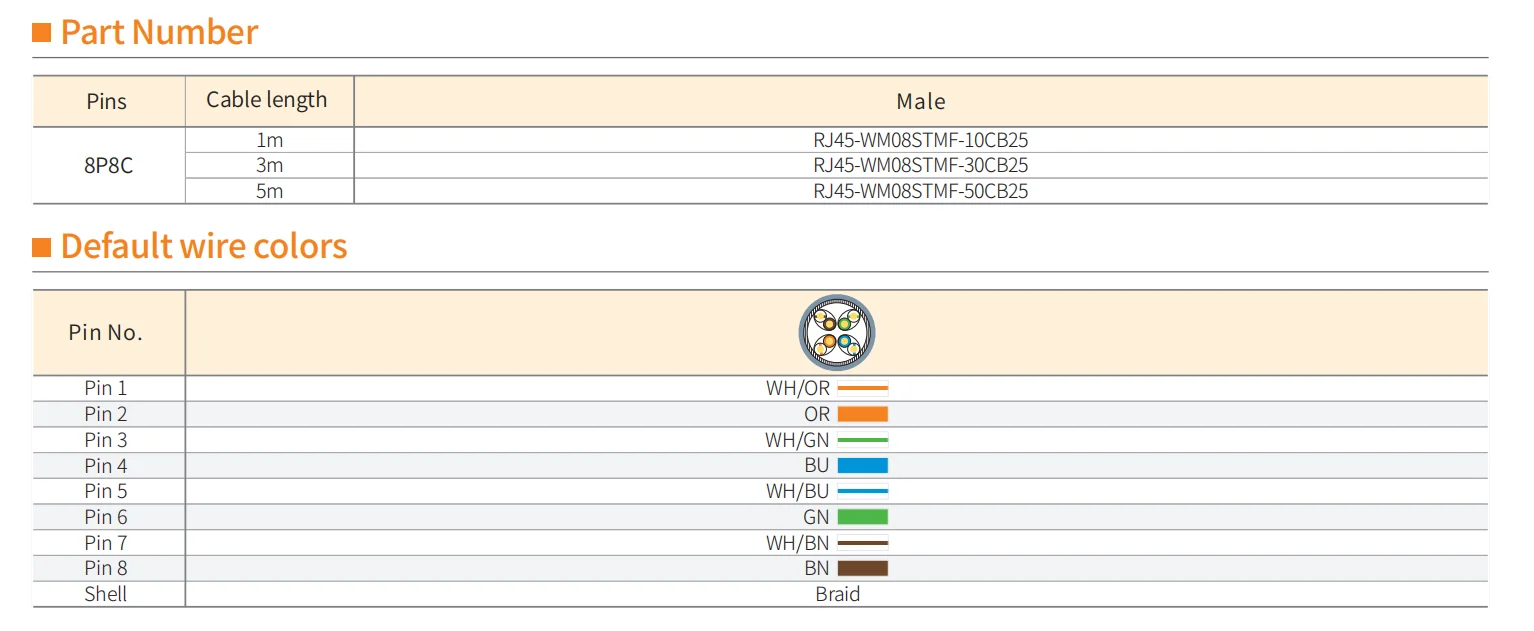Click the Pin No. header cell
The width and height of the screenshot is (1534, 631).
pos(106,333)
